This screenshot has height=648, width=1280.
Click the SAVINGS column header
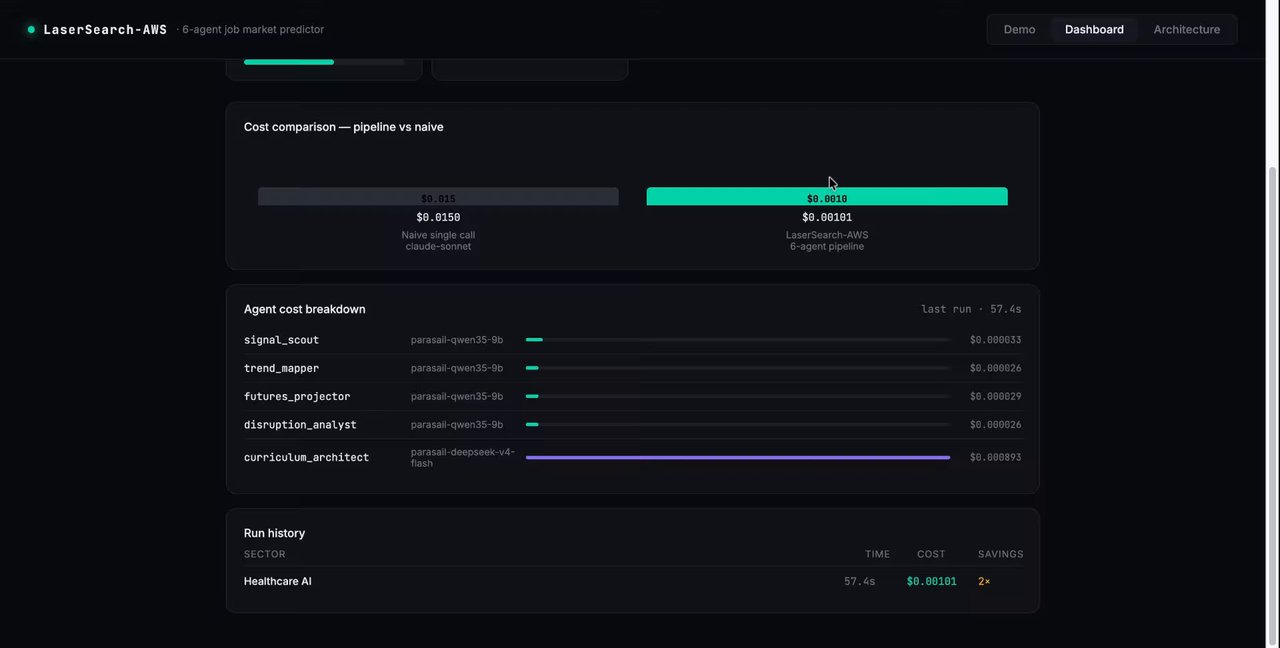click(x=1000, y=554)
